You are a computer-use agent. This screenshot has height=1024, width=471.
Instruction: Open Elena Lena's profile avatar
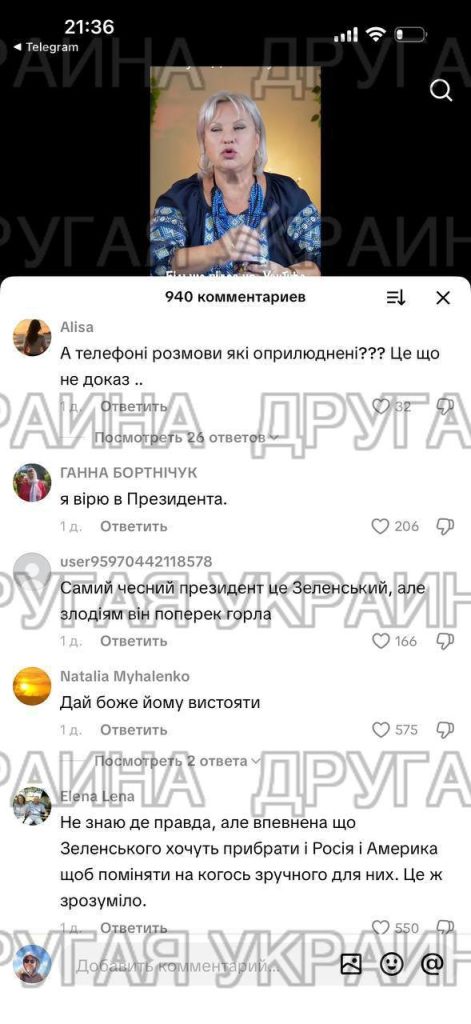point(32,806)
